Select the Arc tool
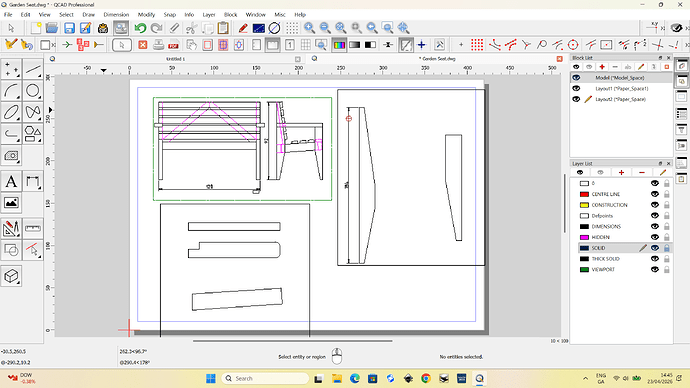Screen dimensions: 690x388 point(11,91)
